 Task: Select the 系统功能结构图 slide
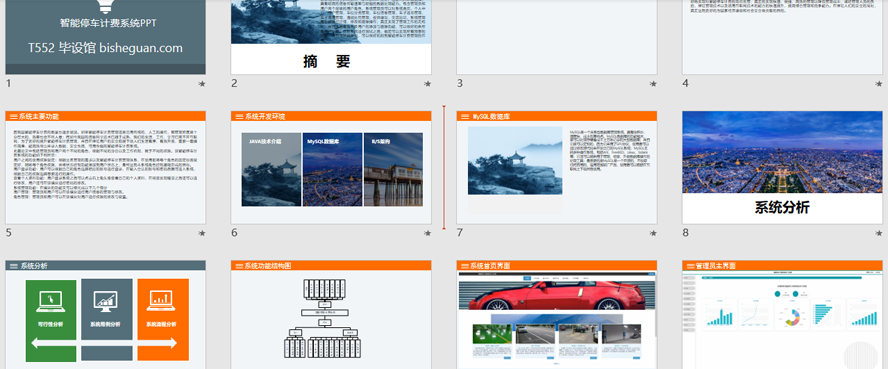coord(331,315)
